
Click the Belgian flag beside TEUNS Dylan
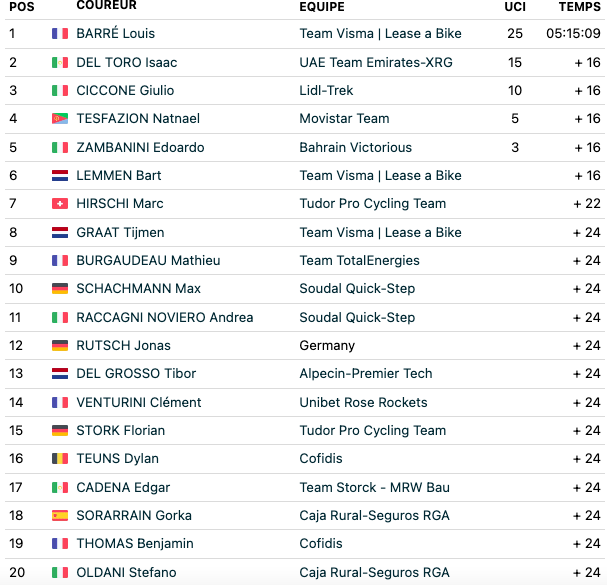click(60, 459)
